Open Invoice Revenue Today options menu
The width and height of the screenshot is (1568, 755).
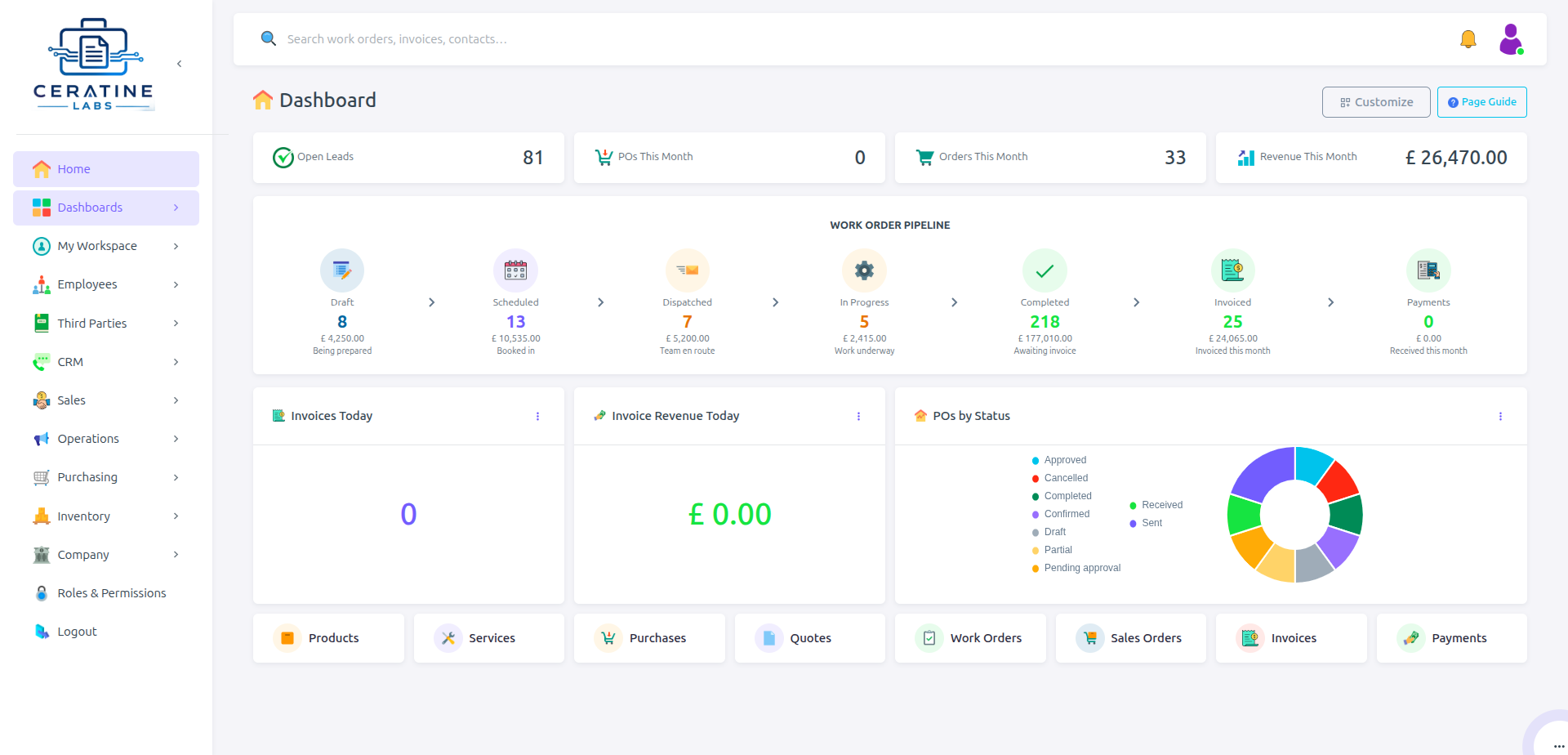tap(858, 417)
